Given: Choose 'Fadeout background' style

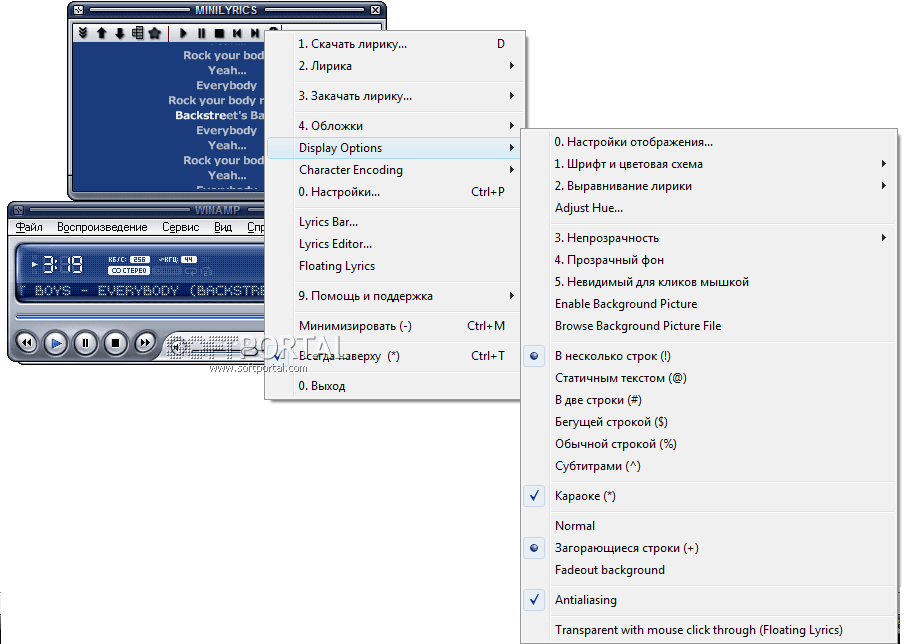Looking at the screenshot, I should [709, 569].
